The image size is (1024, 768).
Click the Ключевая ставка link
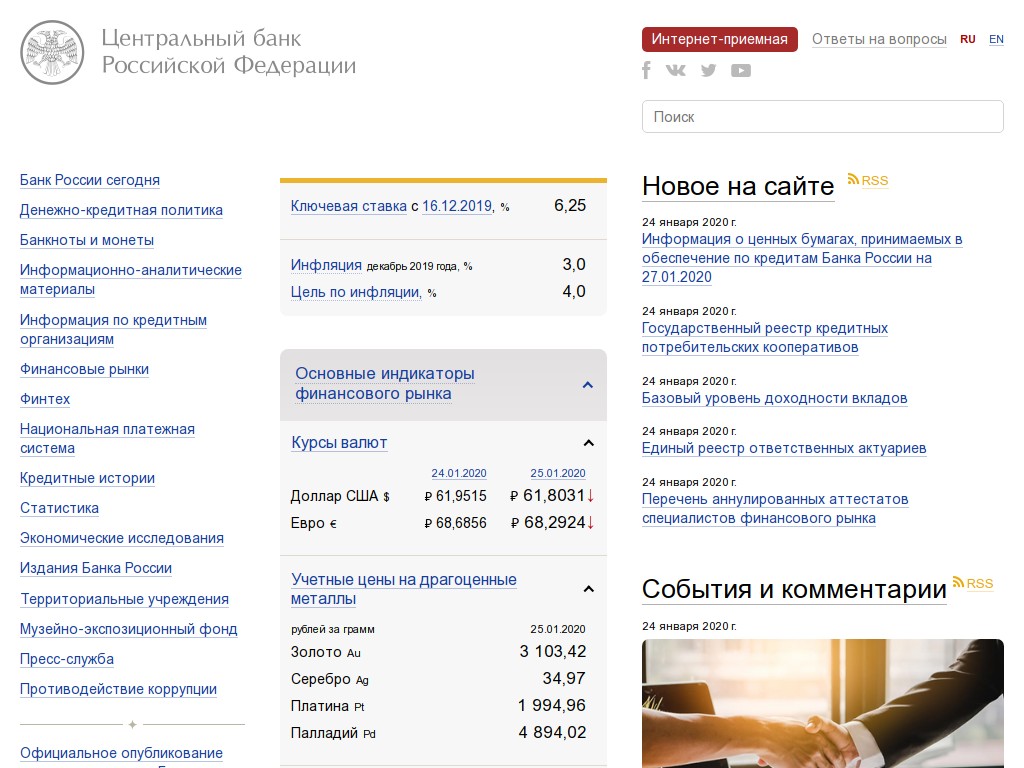point(349,206)
